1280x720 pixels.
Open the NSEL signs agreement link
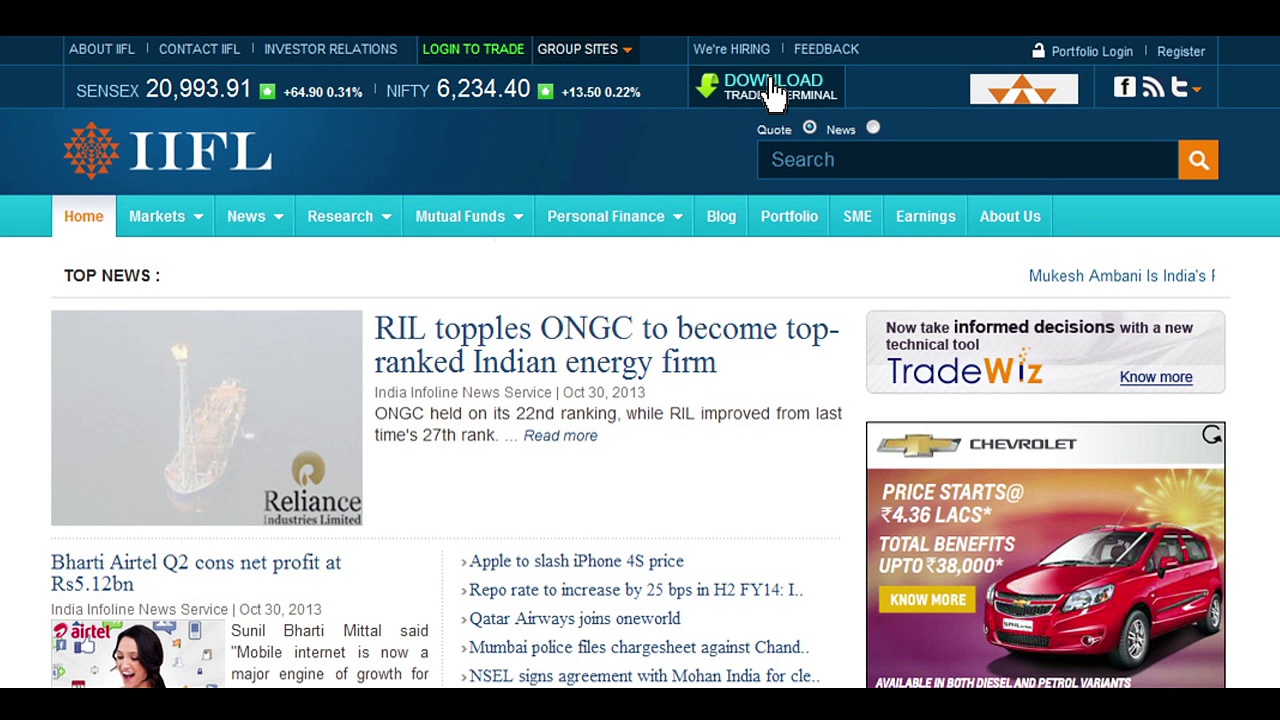tap(644, 676)
